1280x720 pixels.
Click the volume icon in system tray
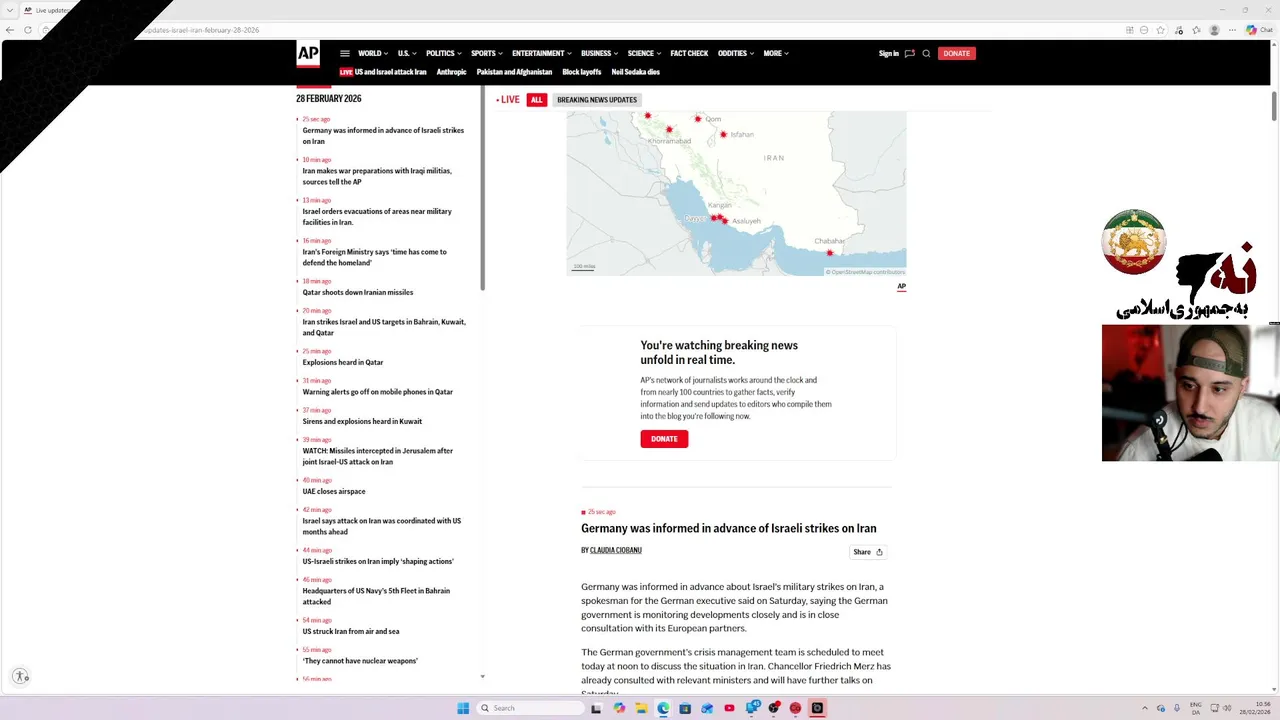click(1227, 708)
